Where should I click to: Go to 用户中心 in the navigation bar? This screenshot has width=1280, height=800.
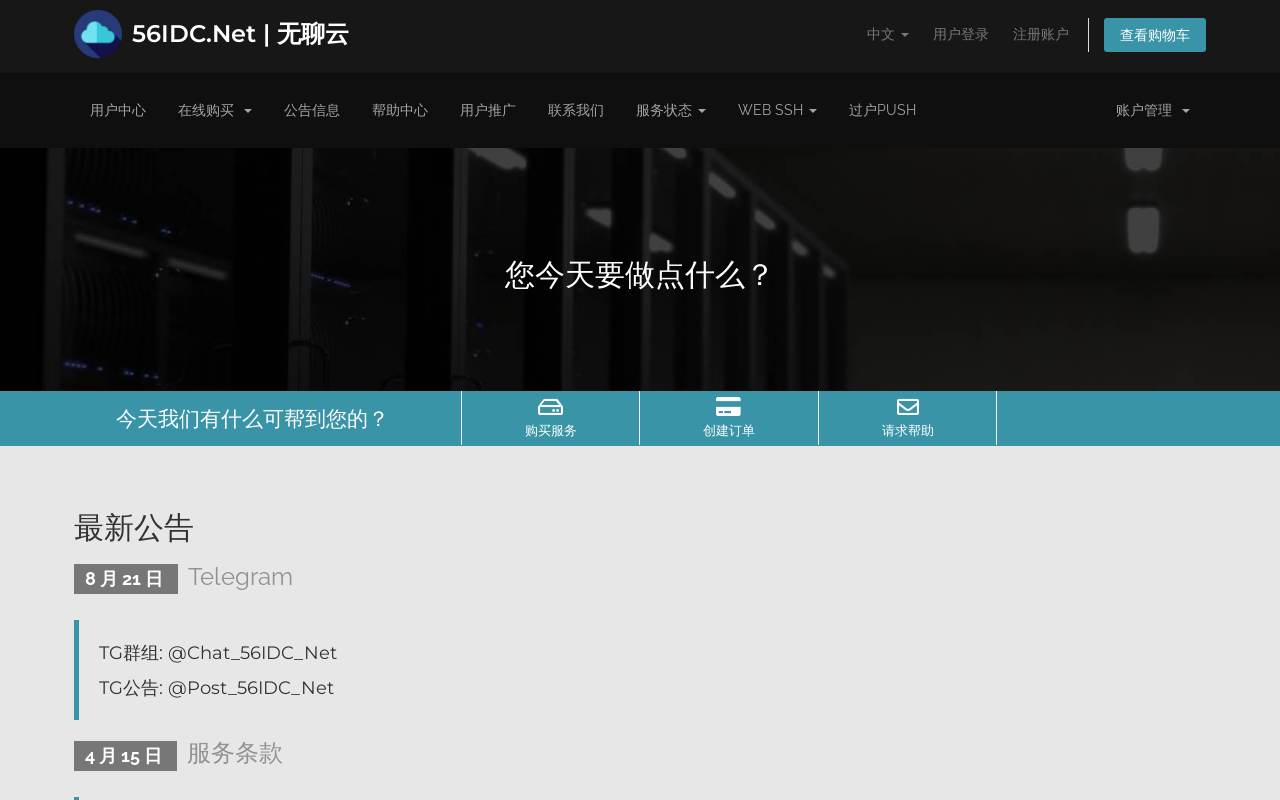pyautogui.click(x=118, y=110)
